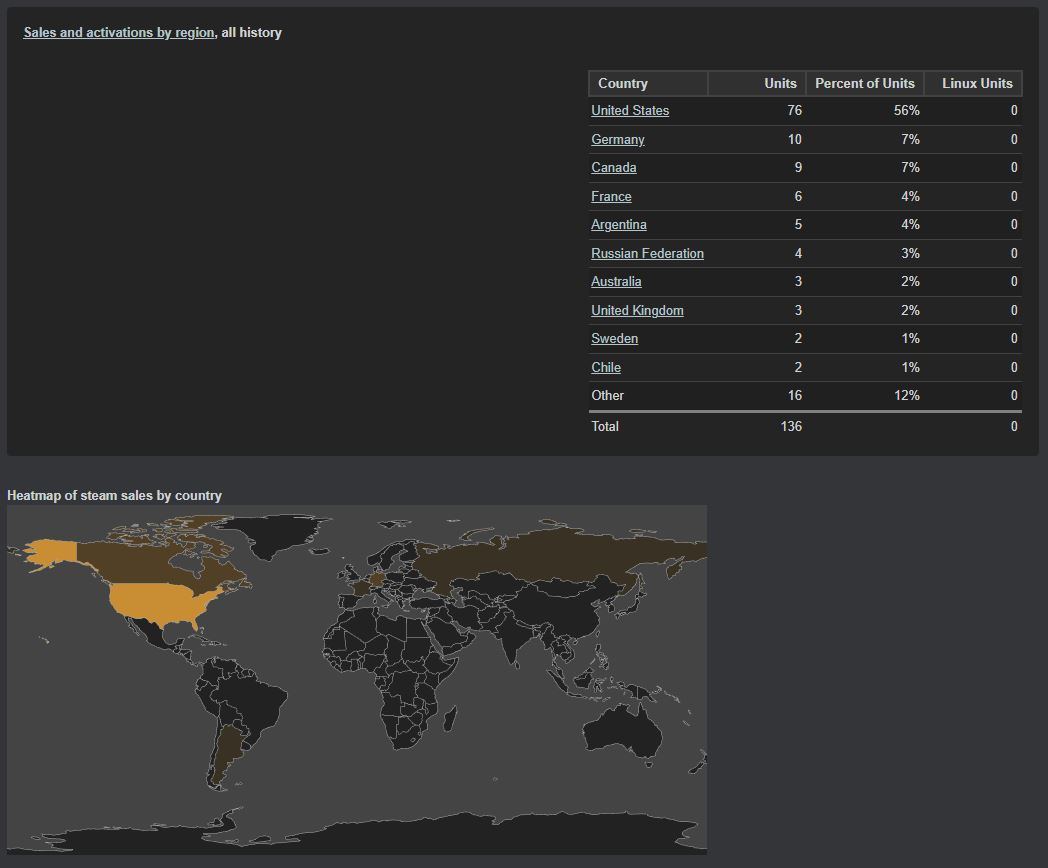Screen dimensions: 1048x868
Task: Select the Other 12% value
Action: click(906, 396)
